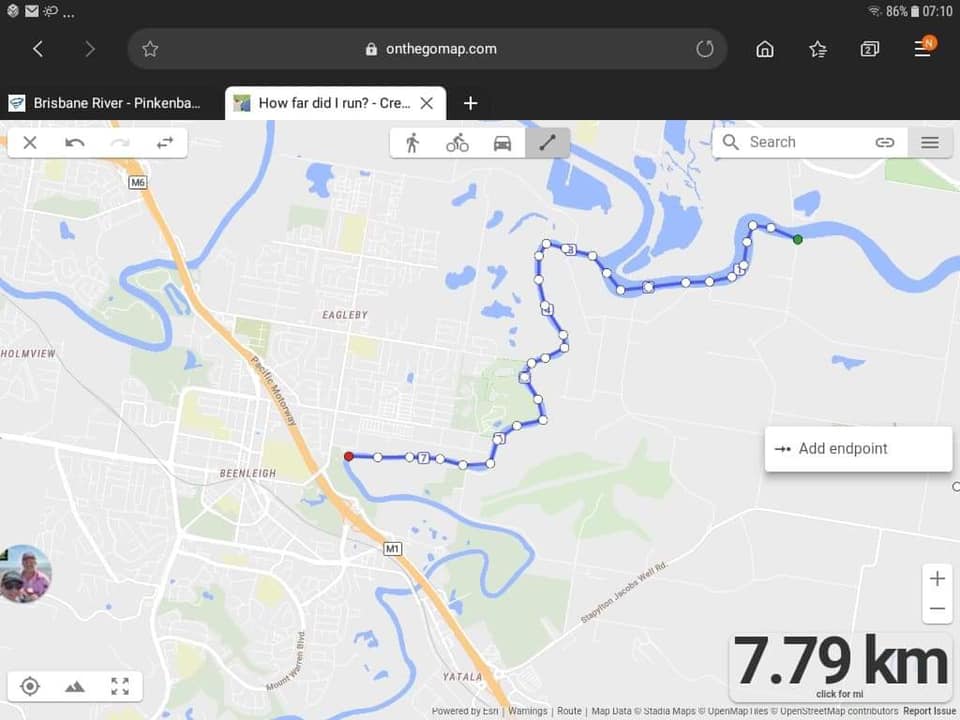Clear the route with the X icon
Viewport: 960px width, 720px height.
tap(29, 143)
